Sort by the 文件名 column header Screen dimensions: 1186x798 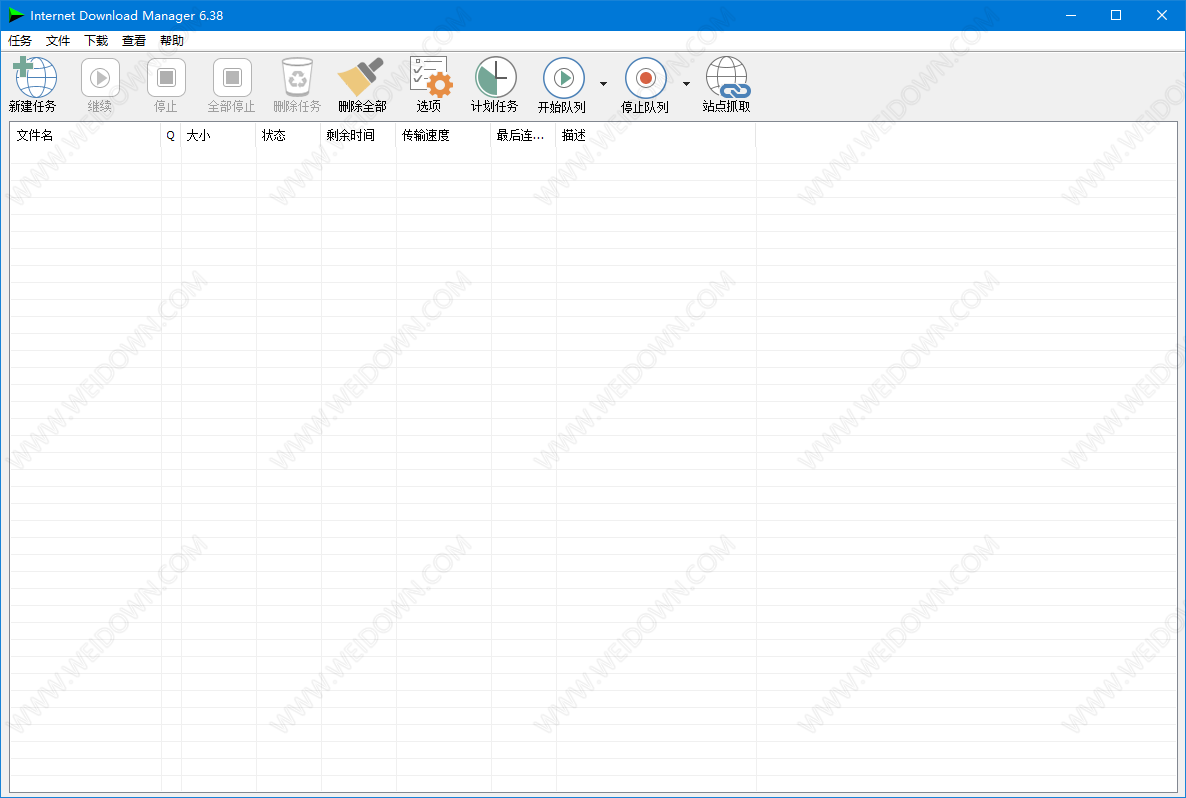pyautogui.click(x=85, y=135)
